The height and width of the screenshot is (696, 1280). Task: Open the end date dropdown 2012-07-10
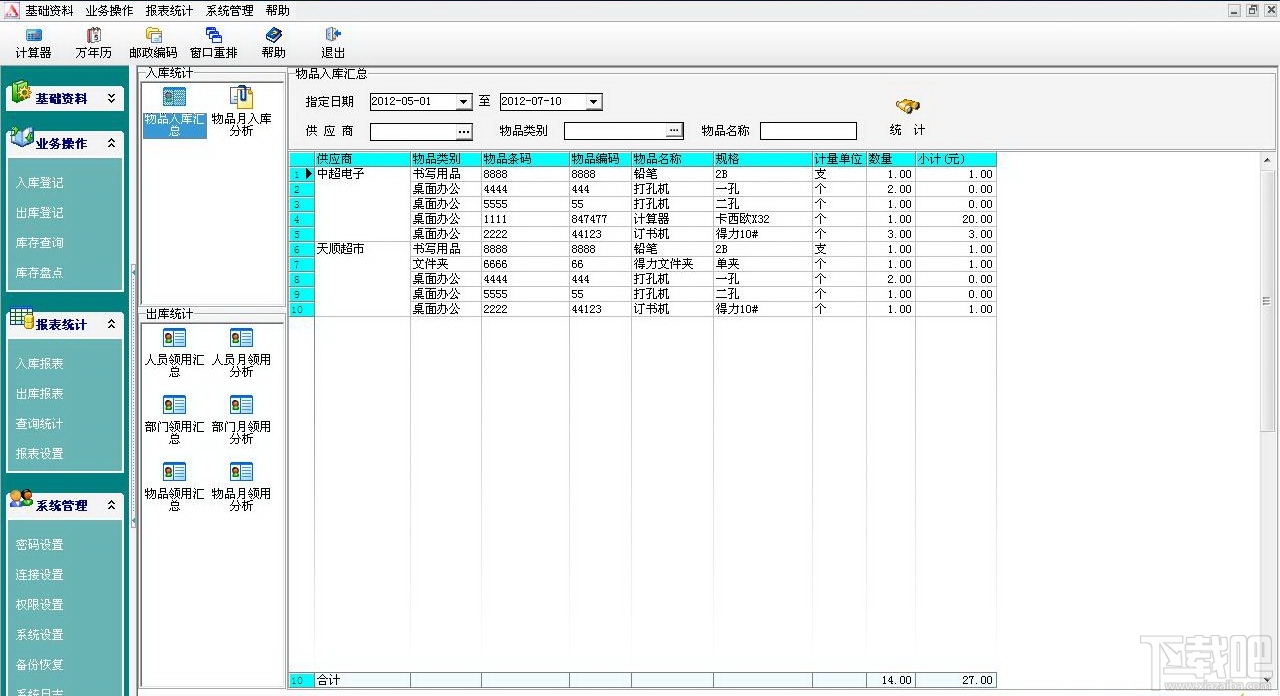(593, 102)
